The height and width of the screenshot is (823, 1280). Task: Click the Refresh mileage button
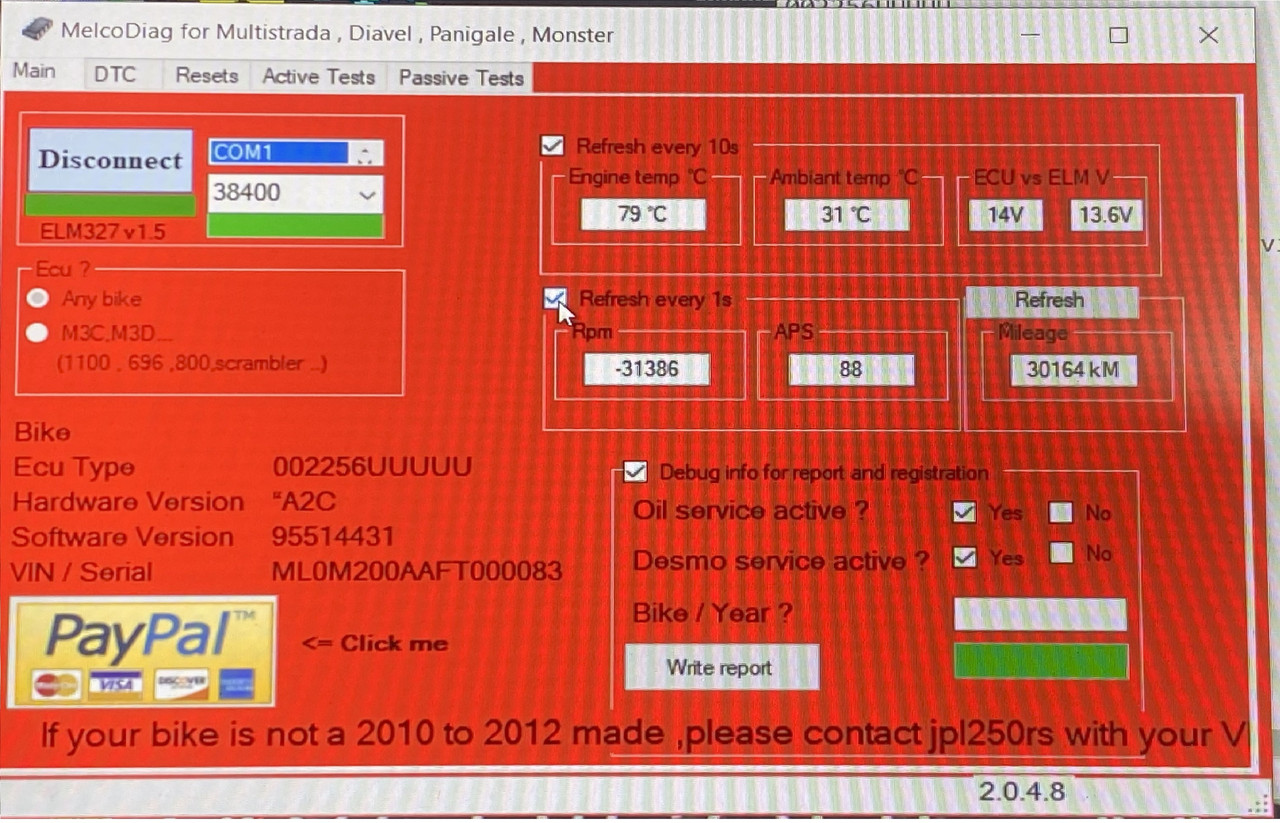pyautogui.click(x=1050, y=300)
